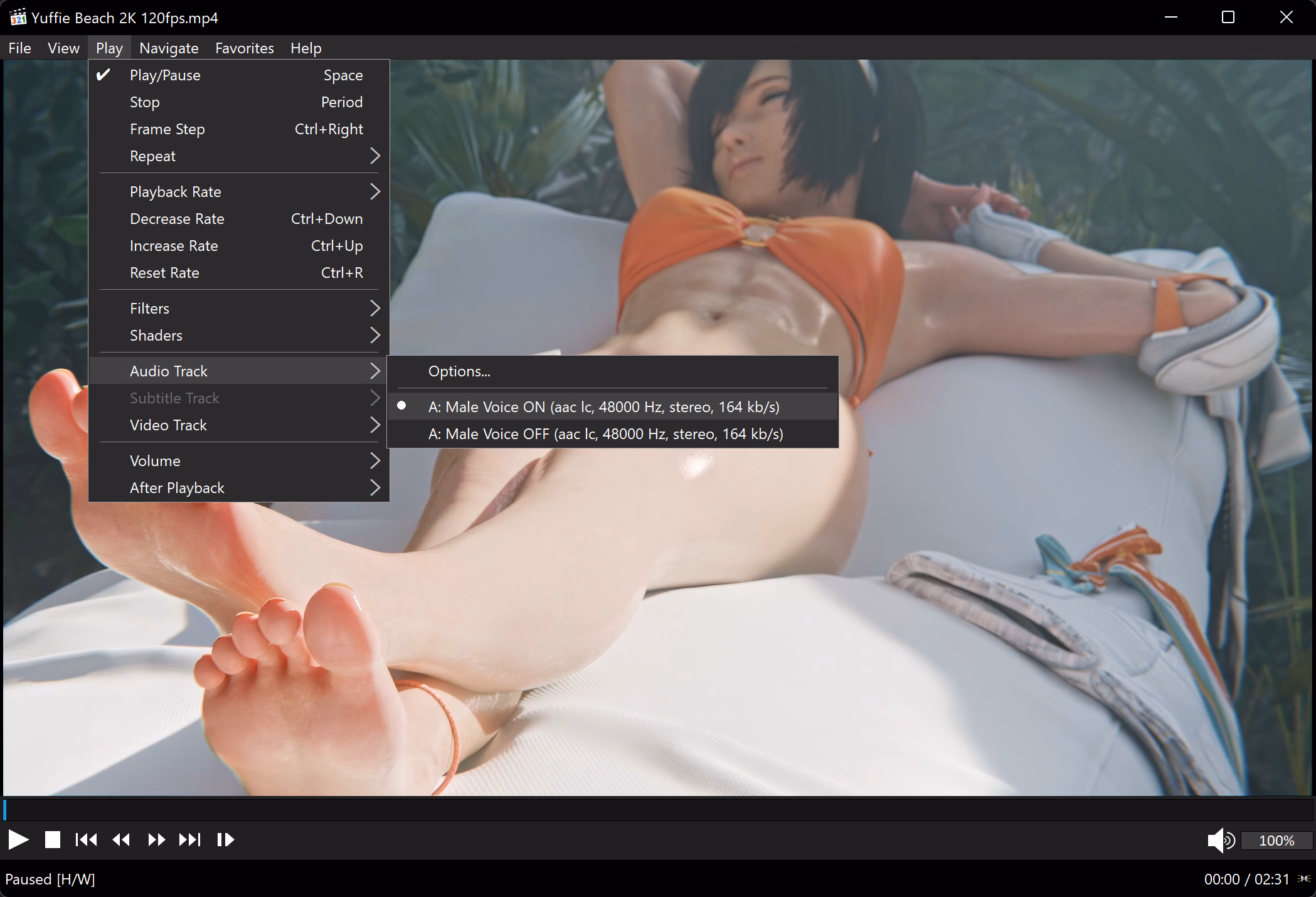
Task: Open the Favorites menu
Action: pyautogui.click(x=245, y=48)
